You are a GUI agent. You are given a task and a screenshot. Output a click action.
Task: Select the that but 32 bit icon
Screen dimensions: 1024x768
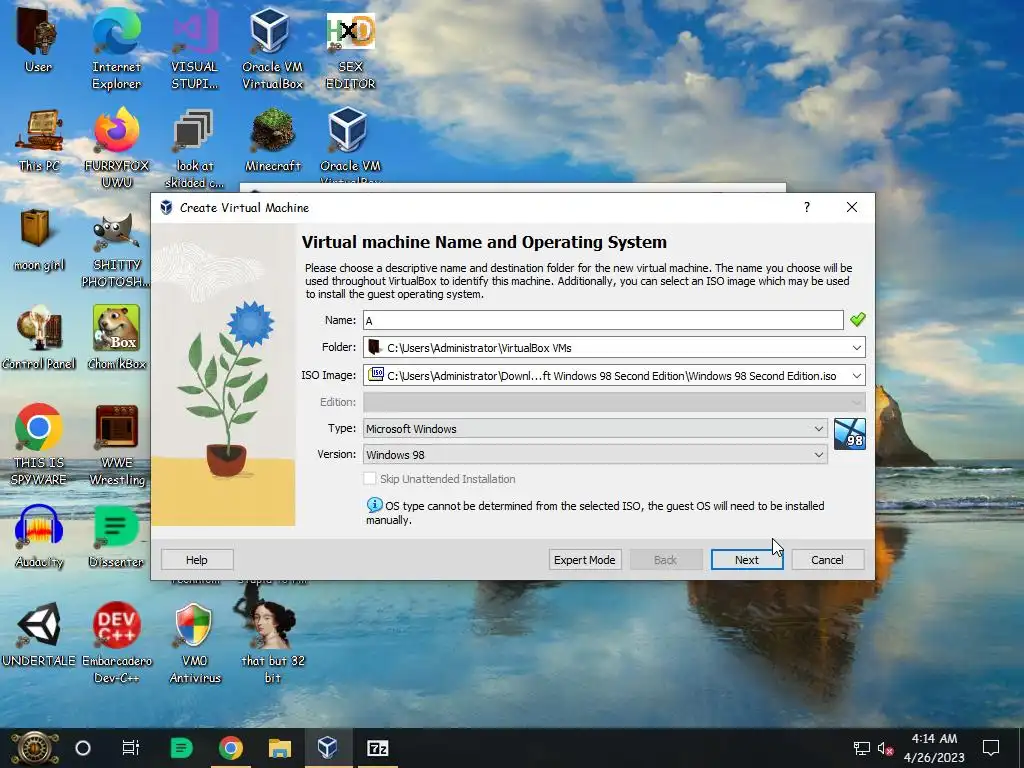click(273, 643)
